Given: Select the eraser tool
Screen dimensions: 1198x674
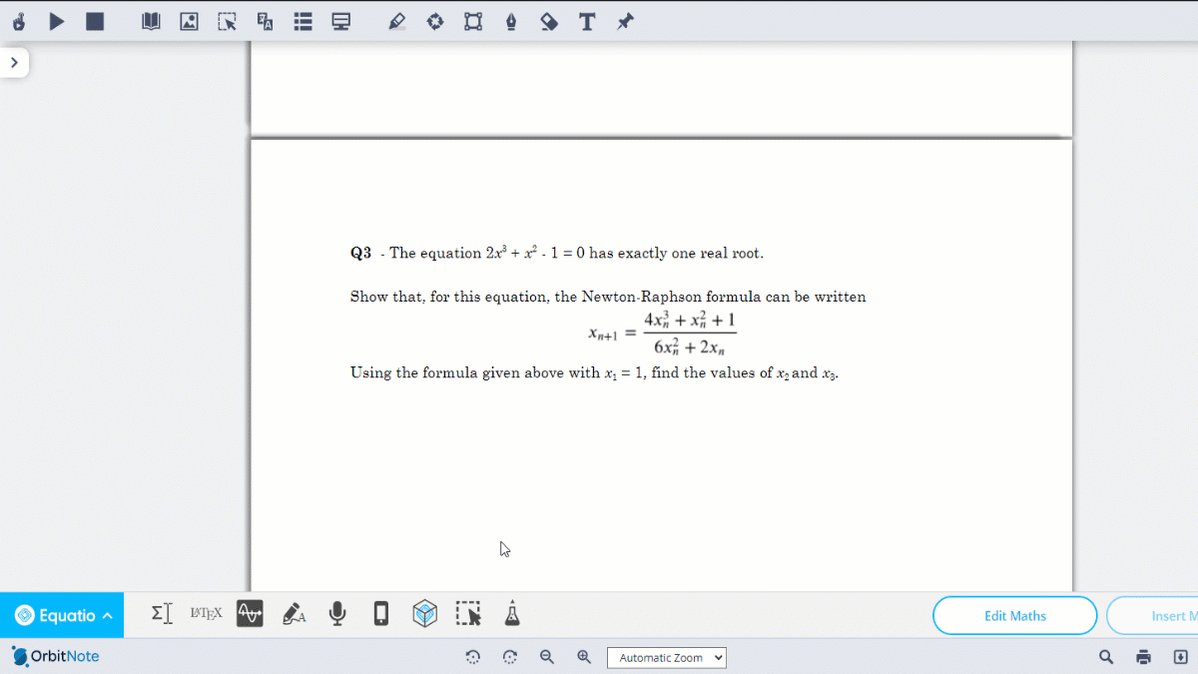Looking at the screenshot, I should [x=549, y=21].
